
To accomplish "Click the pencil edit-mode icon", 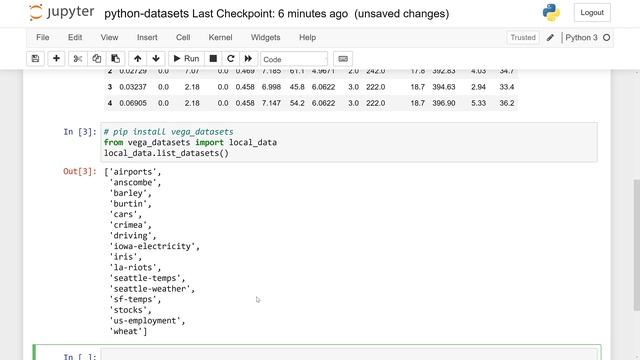I will click(x=550, y=38).
